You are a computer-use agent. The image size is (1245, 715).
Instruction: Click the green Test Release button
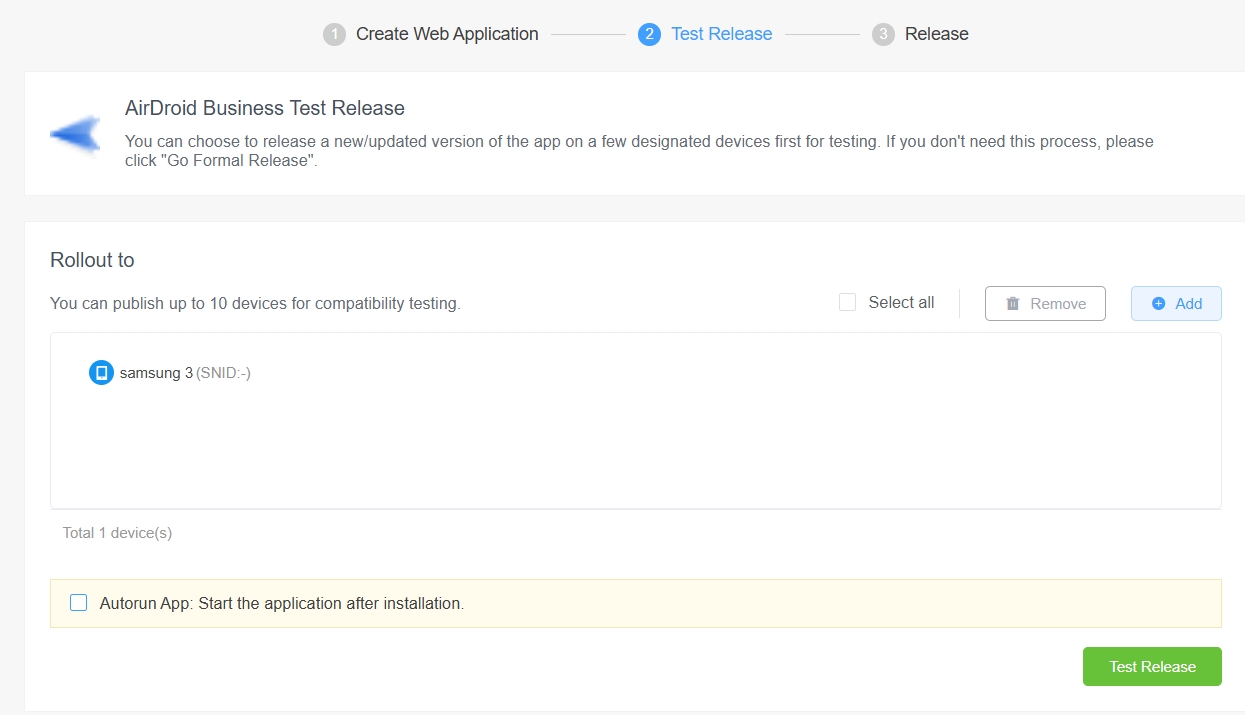[x=1152, y=667]
